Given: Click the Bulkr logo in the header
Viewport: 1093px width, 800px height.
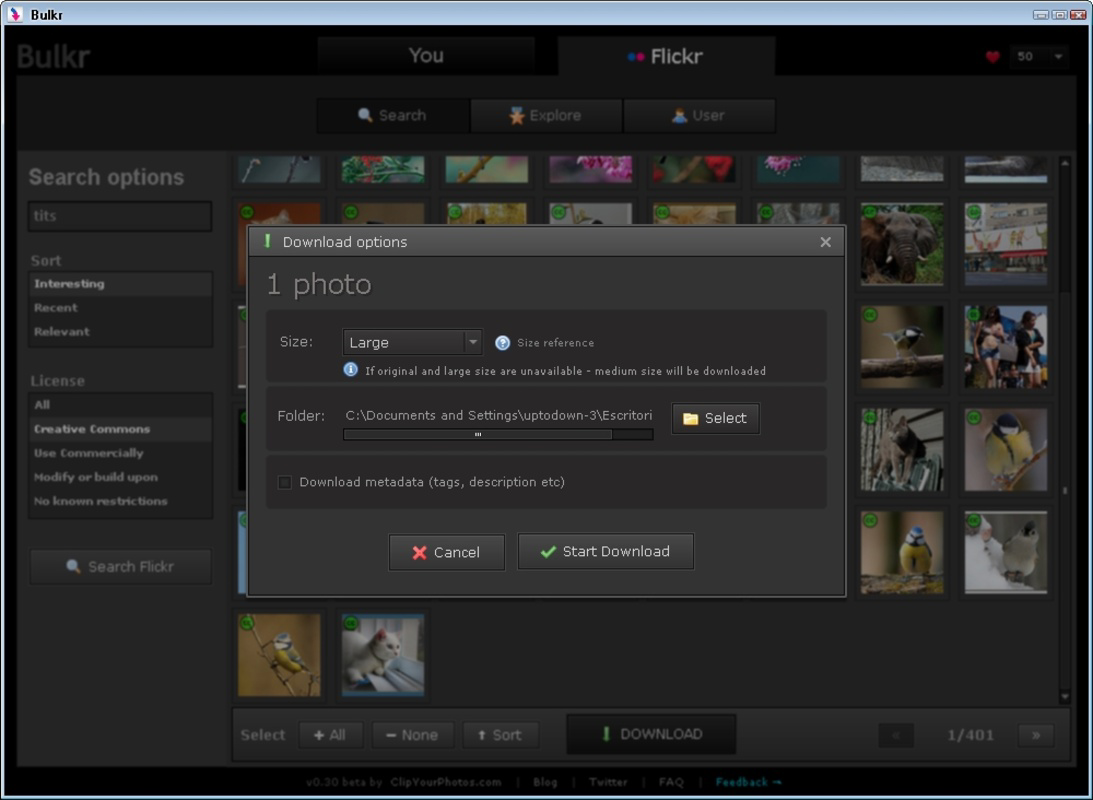Looking at the screenshot, I should pyautogui.click(x=54, y=56).
